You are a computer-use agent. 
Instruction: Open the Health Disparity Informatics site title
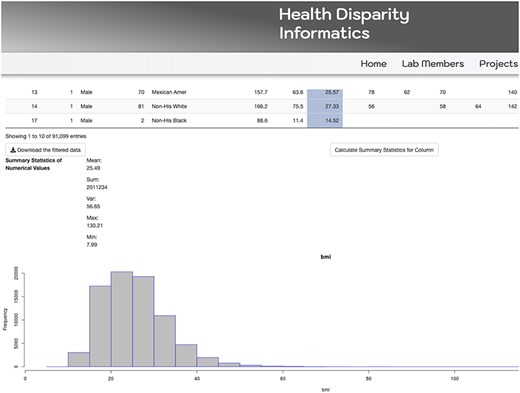pos(344,23)
